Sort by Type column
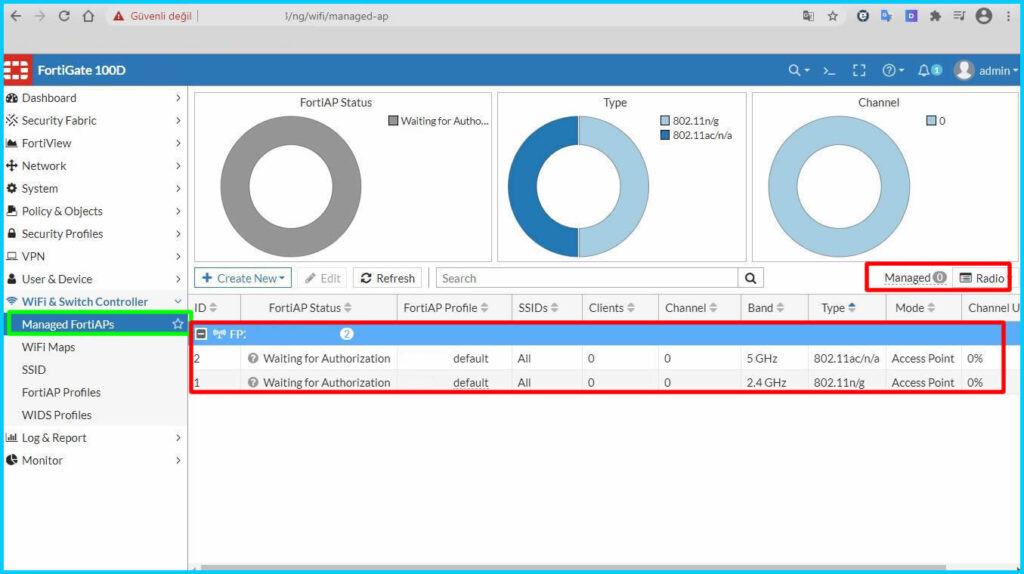Screen dimensions: 1024x574 [x=839, y=308]
